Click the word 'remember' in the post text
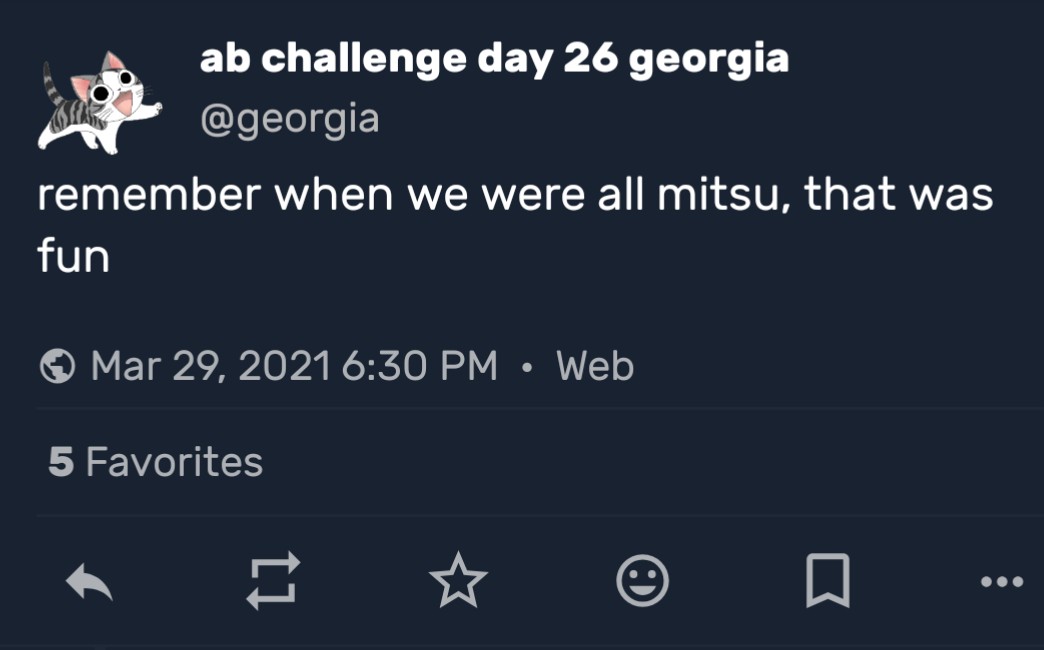1044x650 pixels. pos(149,194)
